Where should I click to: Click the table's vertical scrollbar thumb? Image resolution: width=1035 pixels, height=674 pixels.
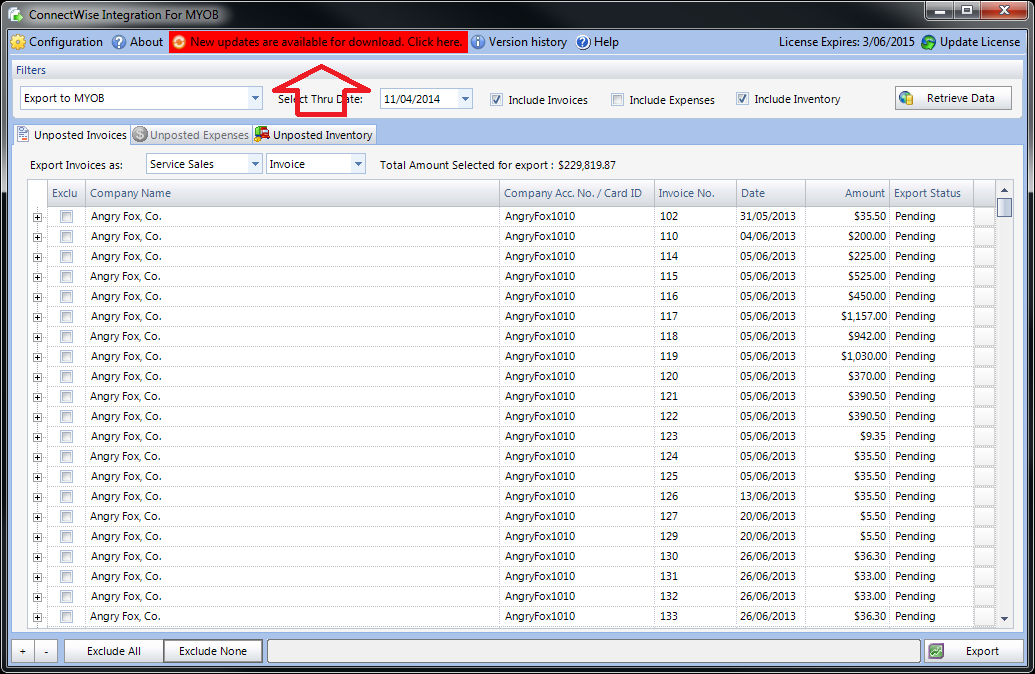[1005, 207]
